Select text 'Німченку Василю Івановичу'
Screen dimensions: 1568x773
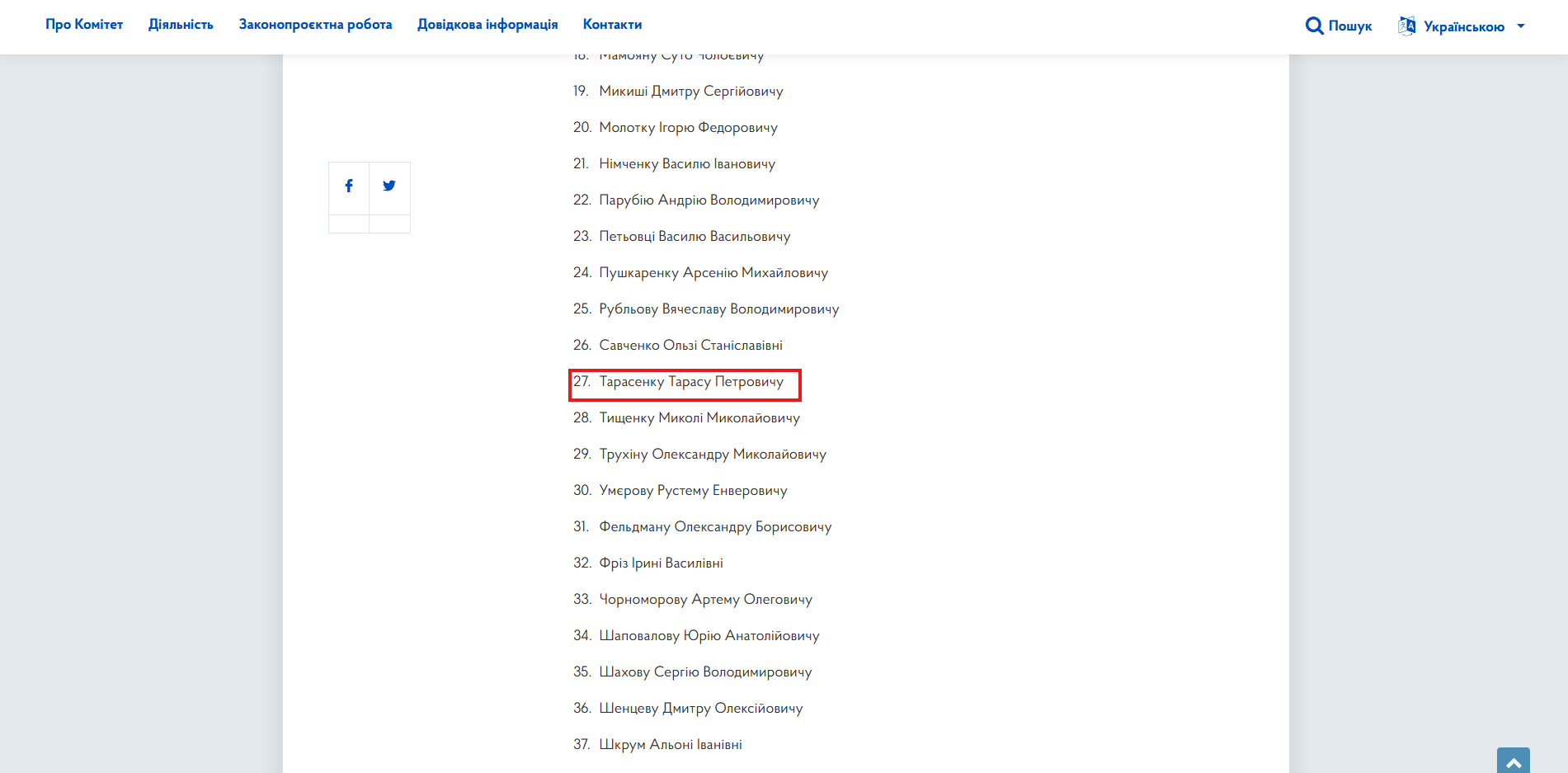click(687, 164)
